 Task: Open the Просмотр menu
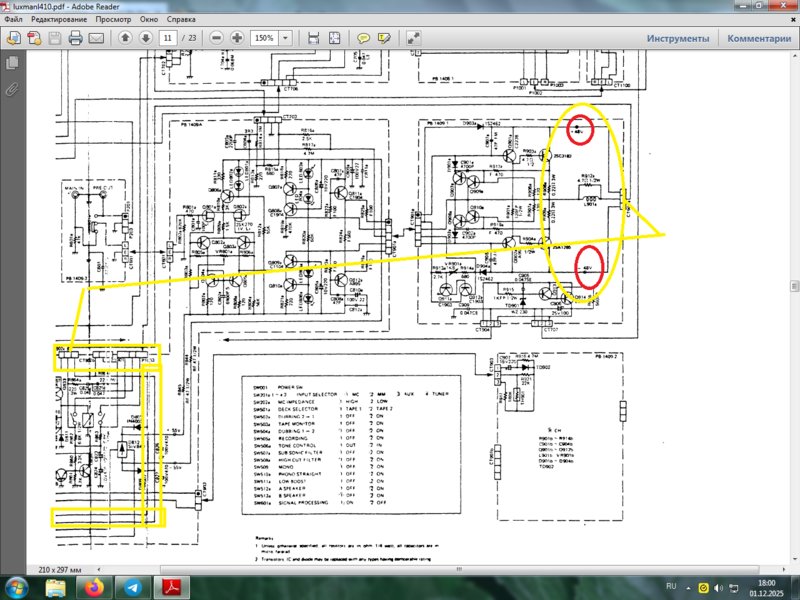click(x=113, y=19)
